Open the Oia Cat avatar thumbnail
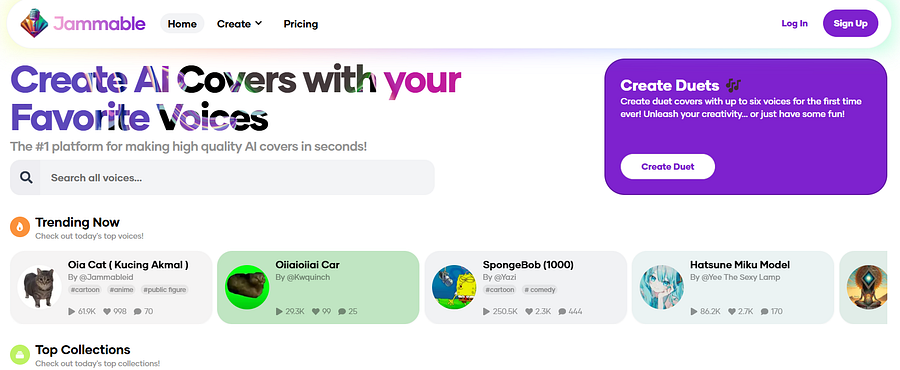Screen dimensions: 900x370 [x=39, y=287]
